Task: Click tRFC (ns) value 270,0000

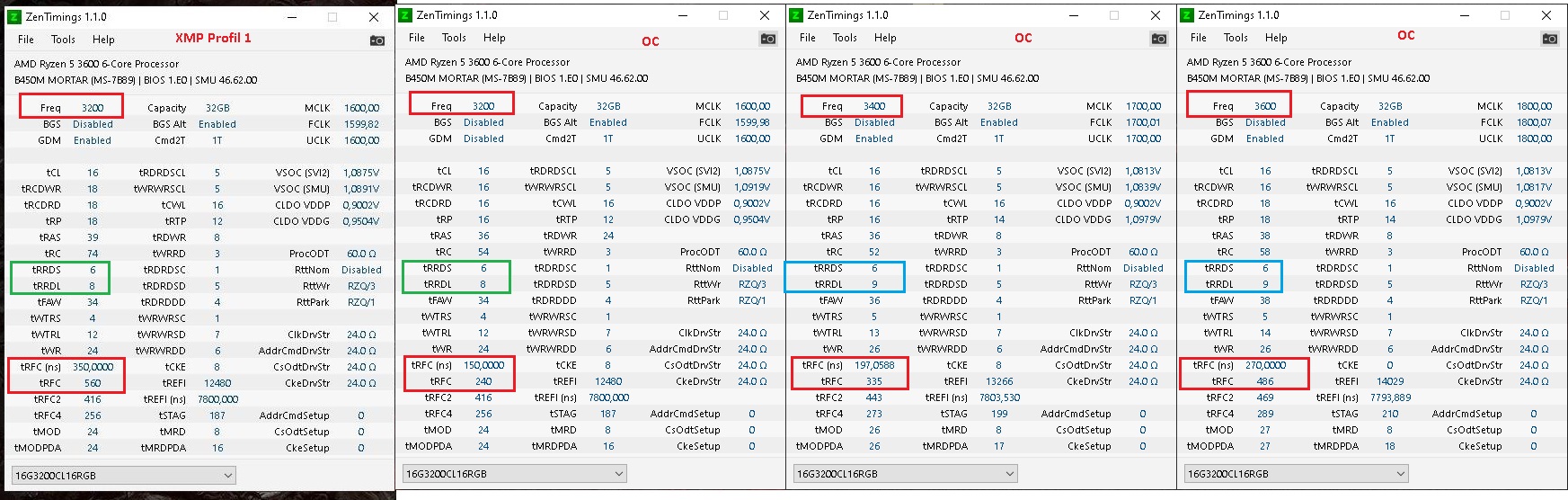Action: coord(1265,365)
